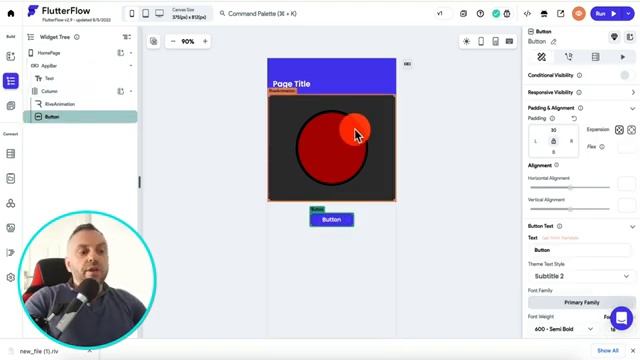Open Font Weight 600 Semi Bold dropdown
The height and width of the screenshot is (360, 640).
click(x=563, y=329)
